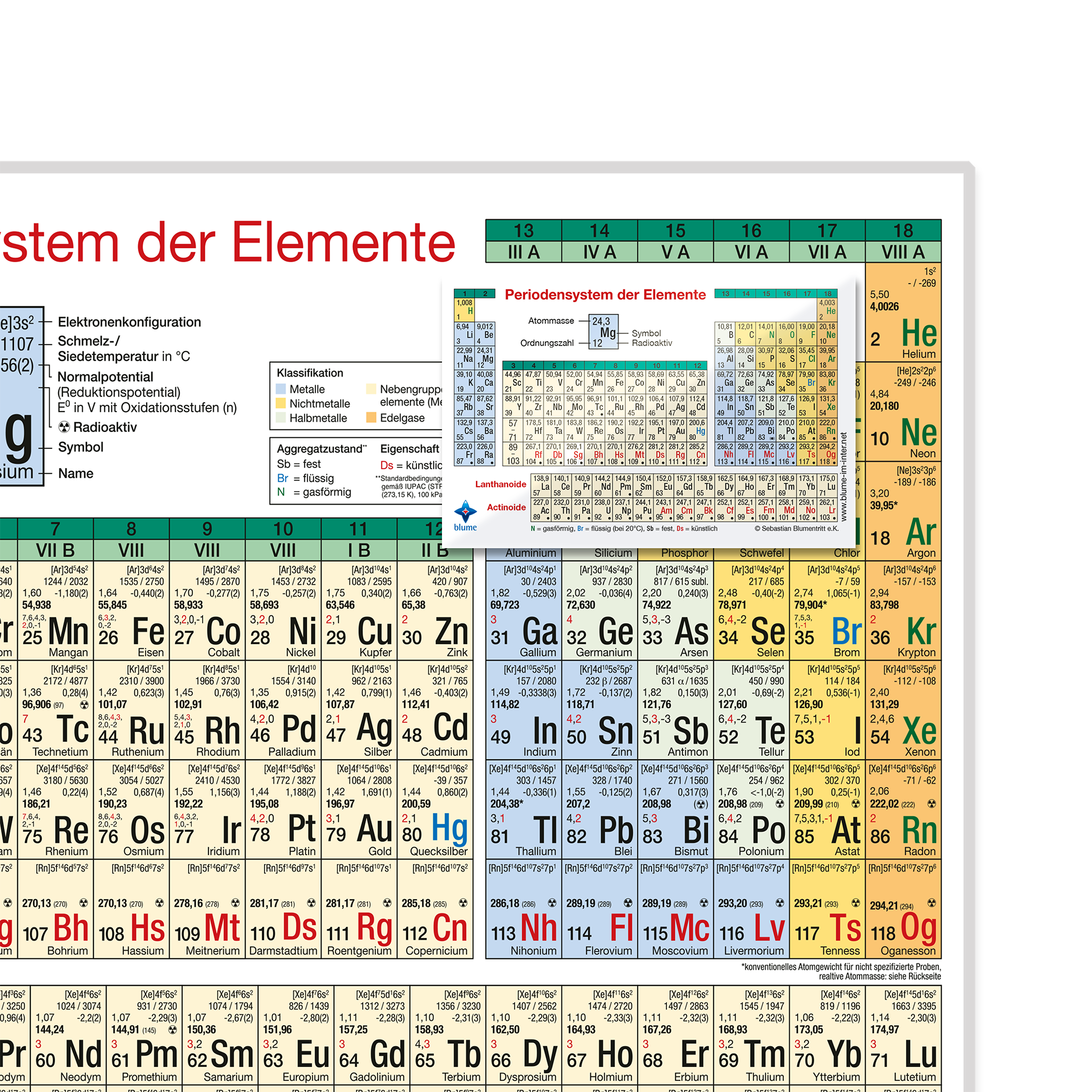Viewport: 1092px width, 1092px height.
Task: Select the group 13 III A column header
Action: 524,242
